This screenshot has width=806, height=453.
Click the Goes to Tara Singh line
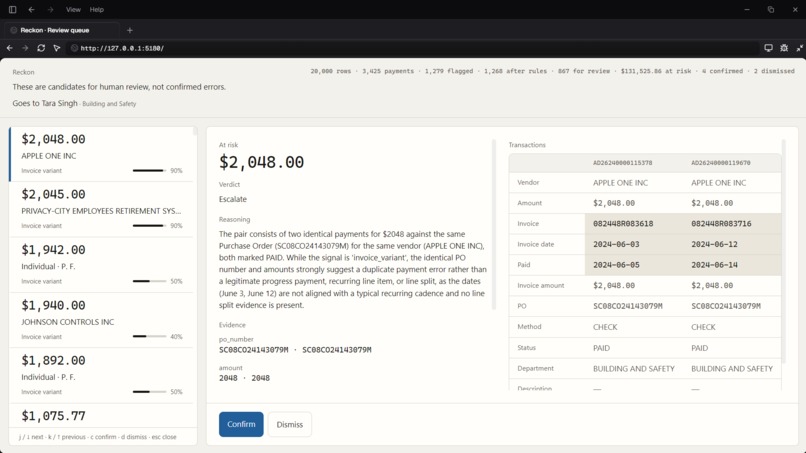click(75, 103)
